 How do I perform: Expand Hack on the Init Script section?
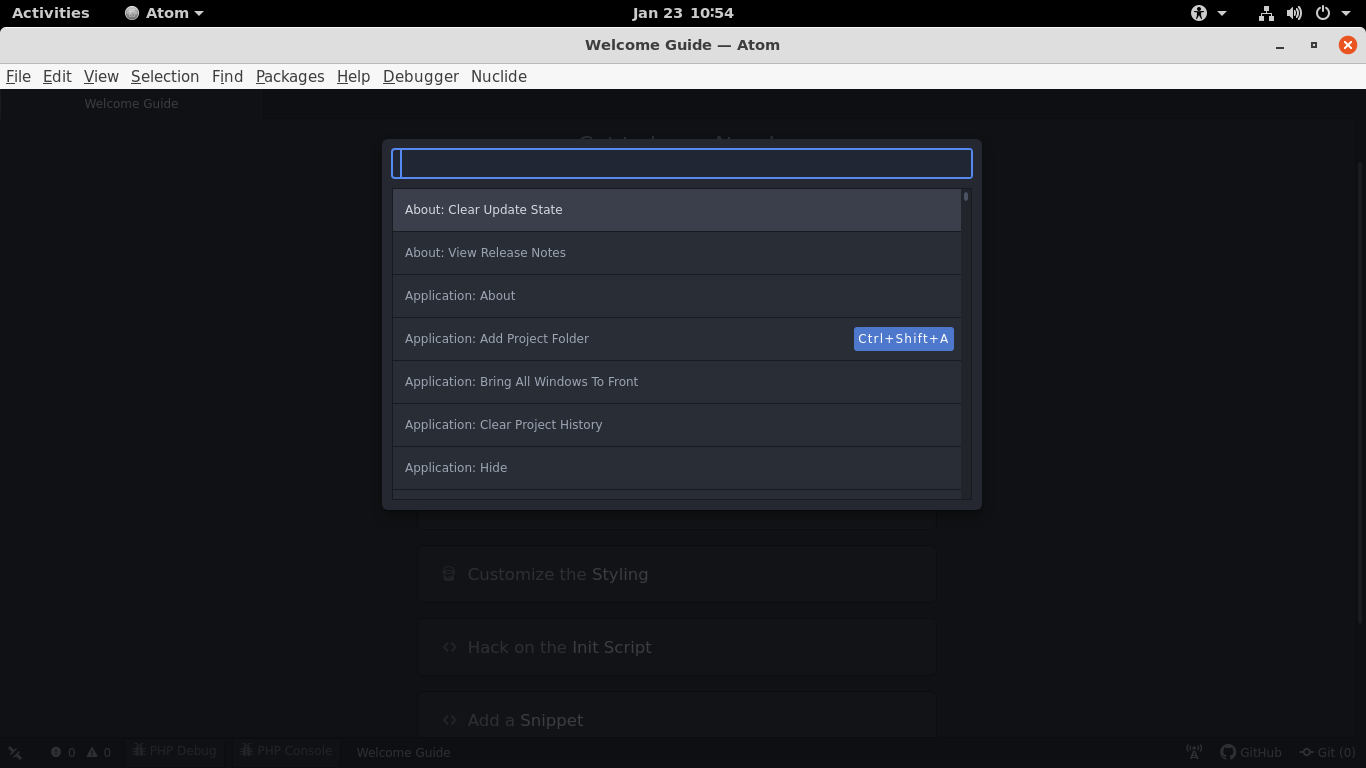tap(677, 647)
